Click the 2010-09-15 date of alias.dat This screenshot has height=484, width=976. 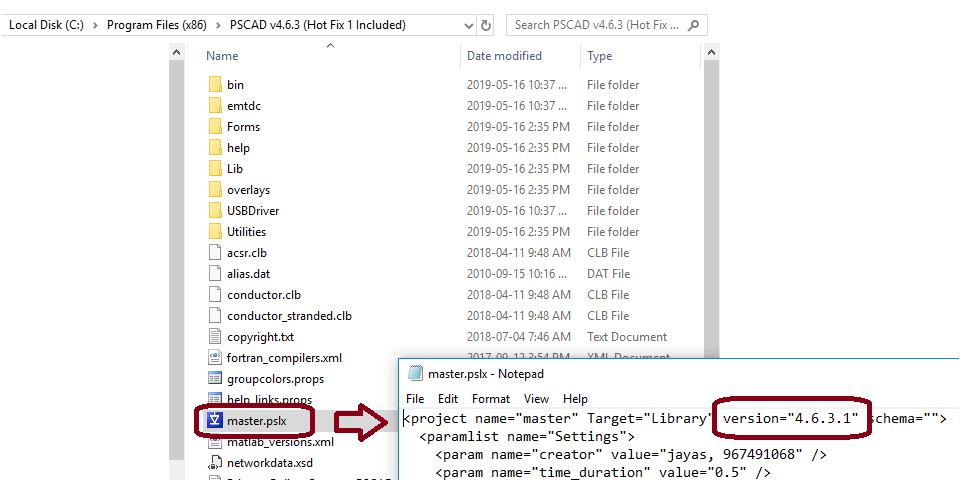point(517,274)
